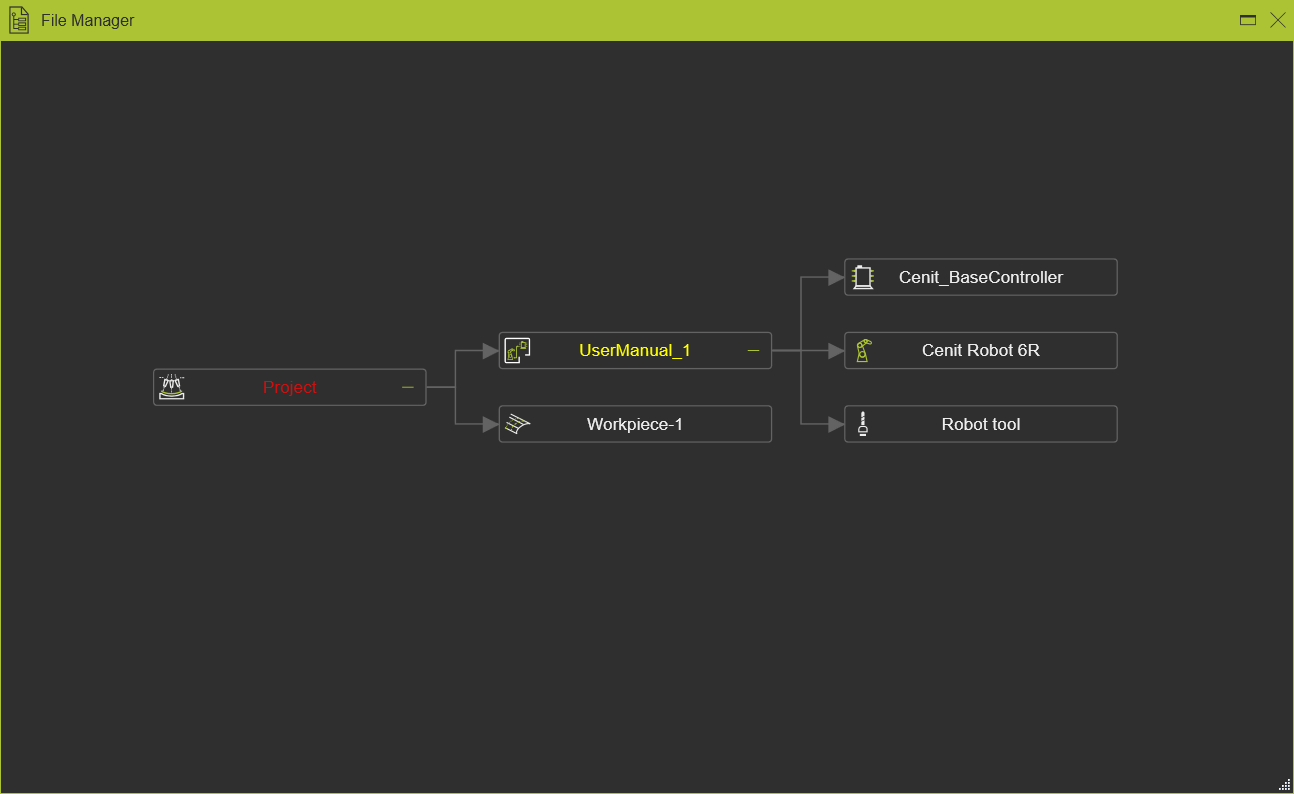The image size is (1294, 794).
Task: Select the Cenit_BaseController node
Action: point(991,277)
